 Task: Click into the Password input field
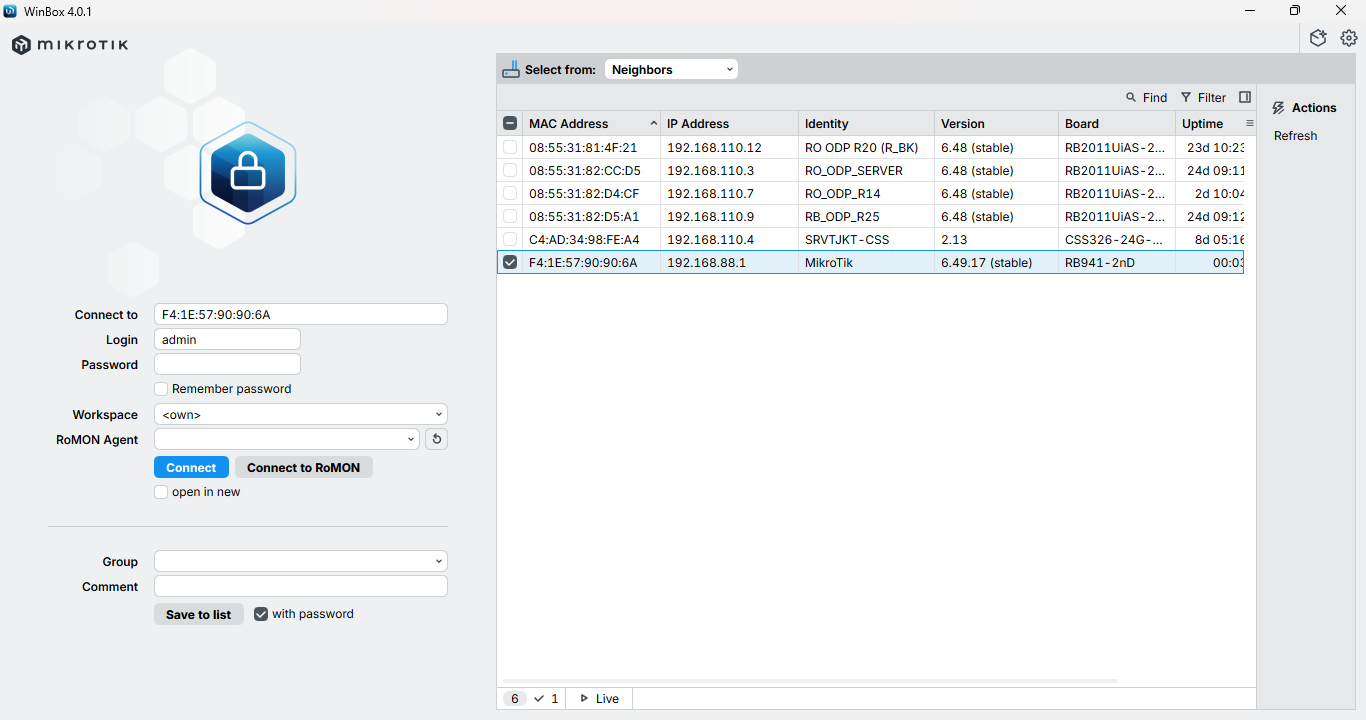[227, 364]
